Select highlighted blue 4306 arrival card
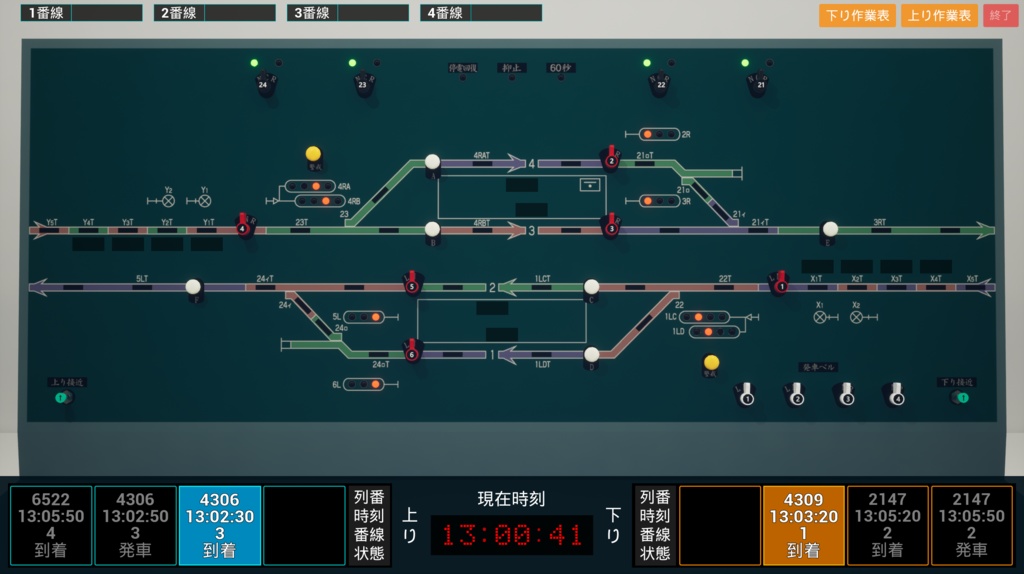Image resolution: width=1024 pixels, height=574 pixels. tap(219, 525)
